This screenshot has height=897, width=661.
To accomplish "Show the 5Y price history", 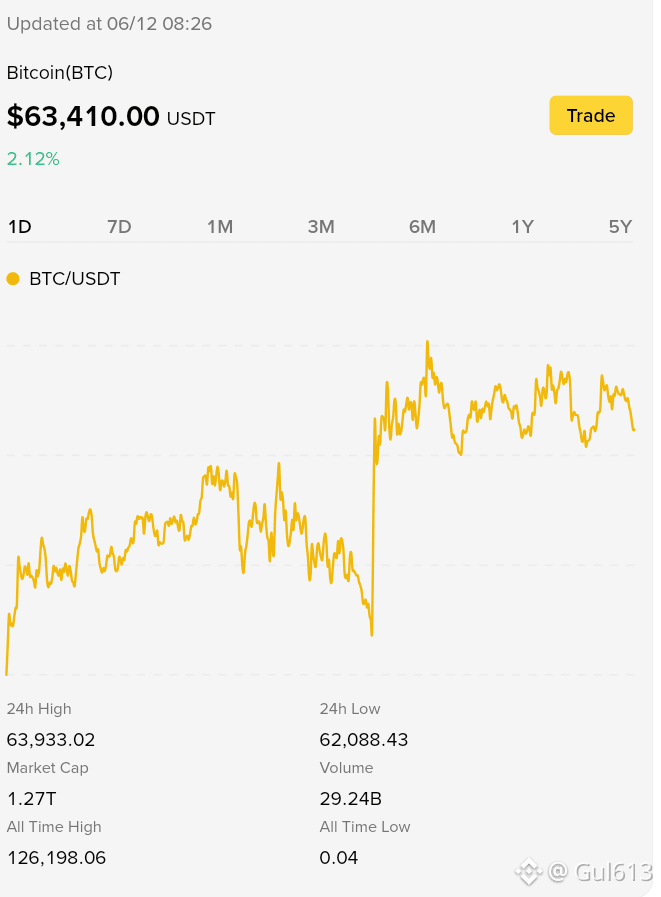I will [x=620, y=227].
